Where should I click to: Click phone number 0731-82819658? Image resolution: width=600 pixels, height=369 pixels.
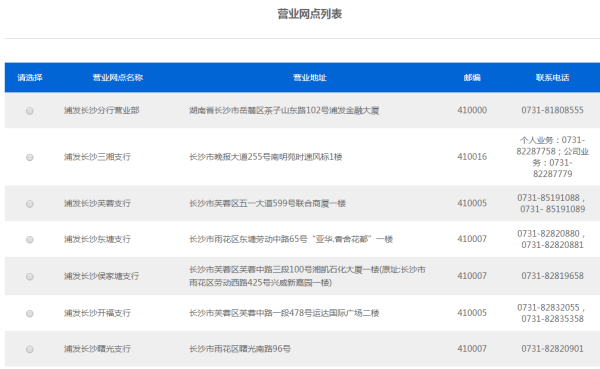click(x=552, y=276)
